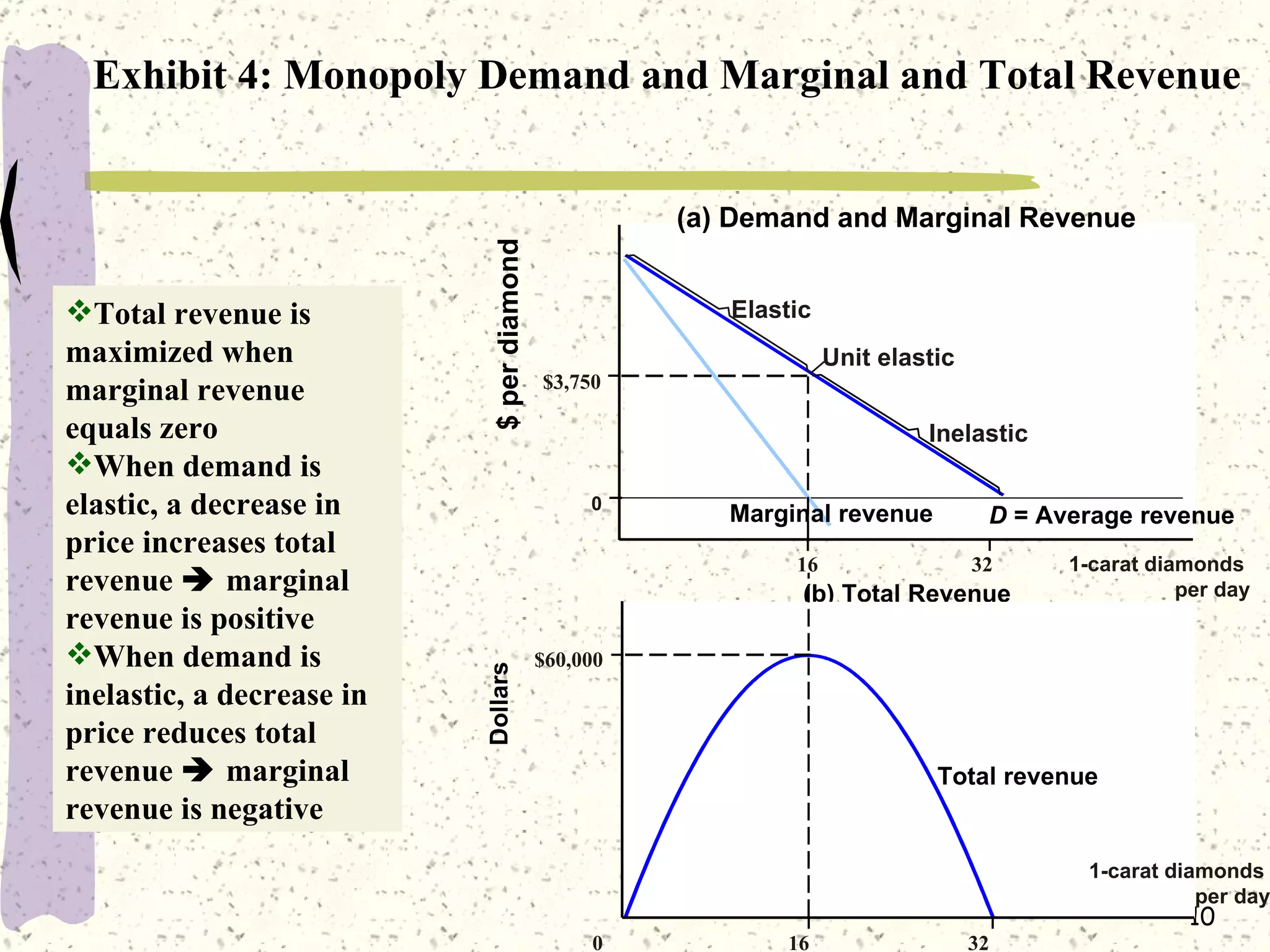The width and height of the screenshot is (1270, 952).
Task: Click the '1-carat diamonds per day' label of top chart
Action: (x=1158, y=576)
